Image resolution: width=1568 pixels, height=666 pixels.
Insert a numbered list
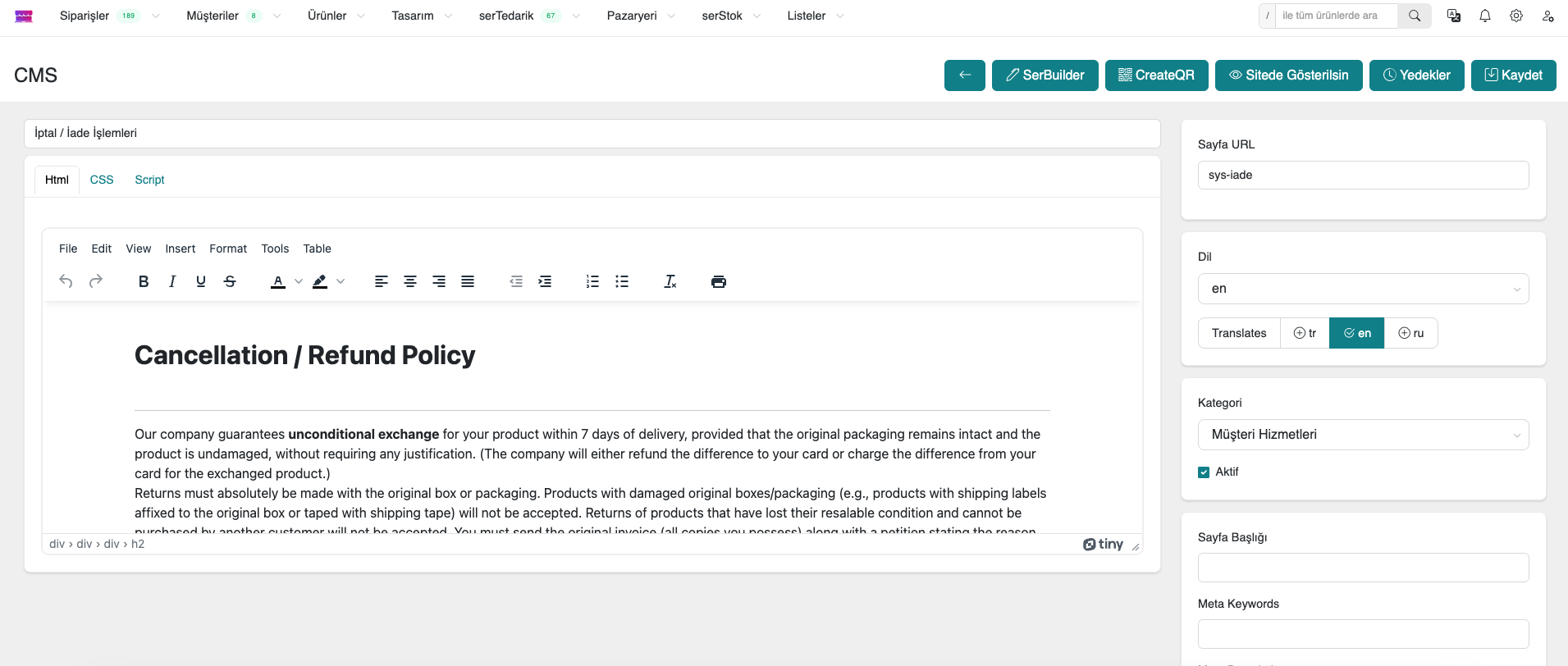pos(592,281)
